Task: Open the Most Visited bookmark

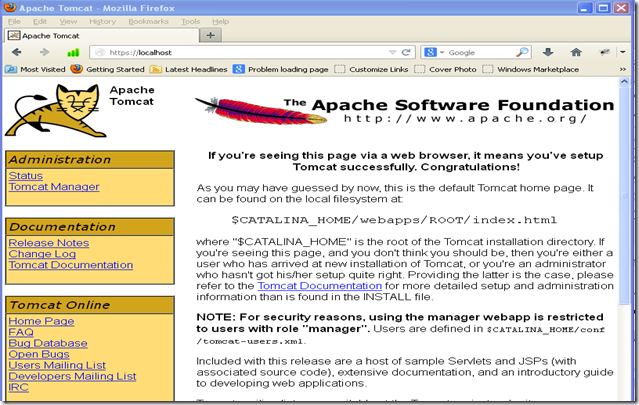Action: click(x=35, y=69)
